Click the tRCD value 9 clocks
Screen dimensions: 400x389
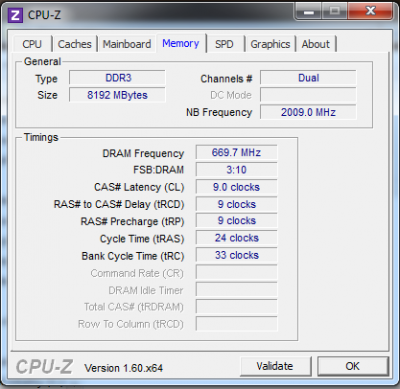[237, 204]
